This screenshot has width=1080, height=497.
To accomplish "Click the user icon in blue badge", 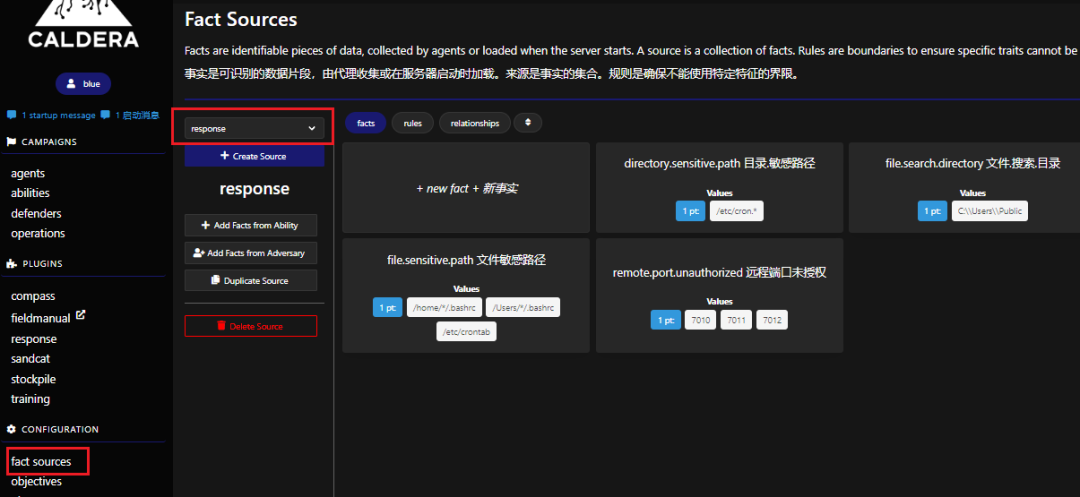I will tap(72, 84).
